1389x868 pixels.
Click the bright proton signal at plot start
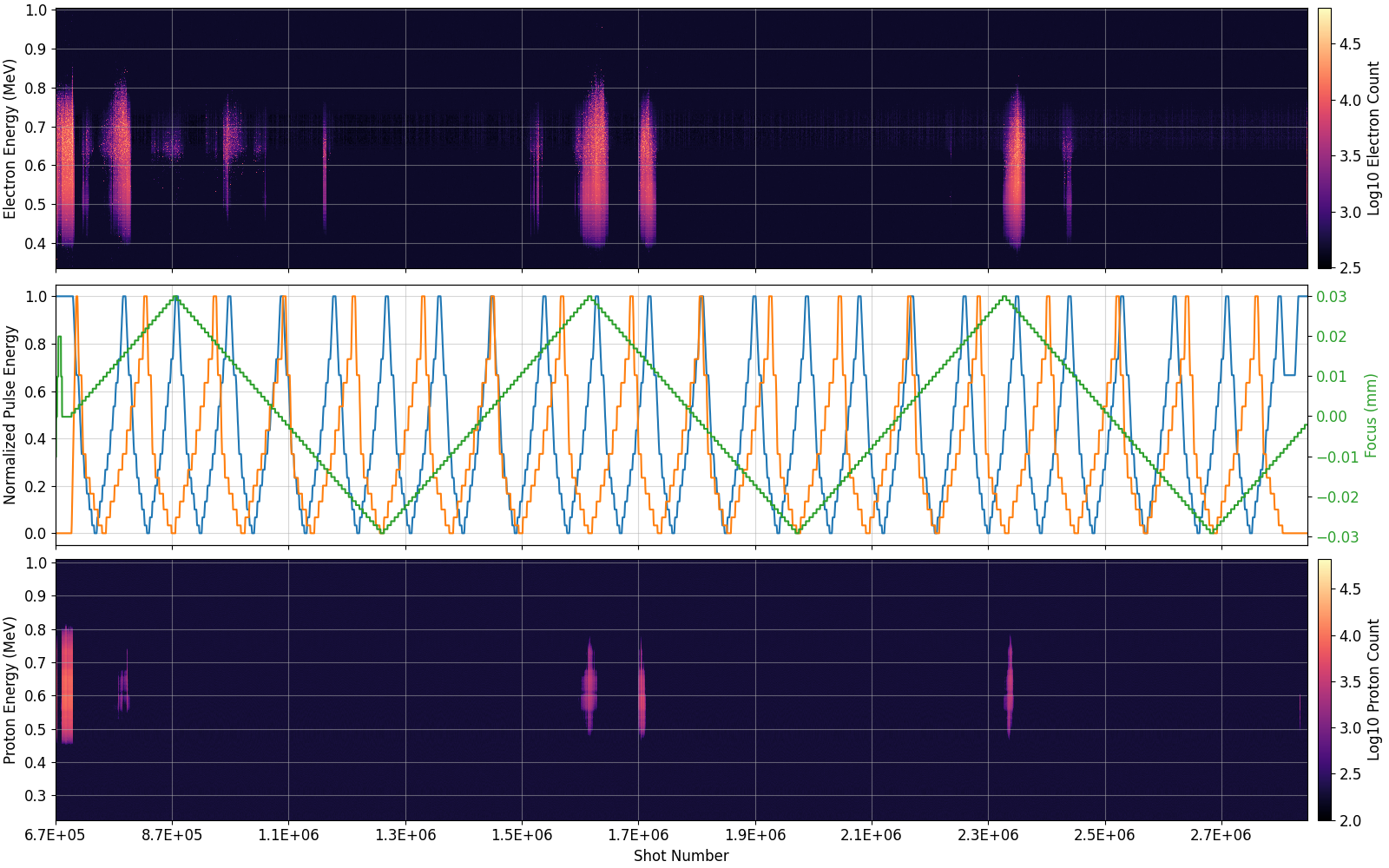(x=66, y=686)
